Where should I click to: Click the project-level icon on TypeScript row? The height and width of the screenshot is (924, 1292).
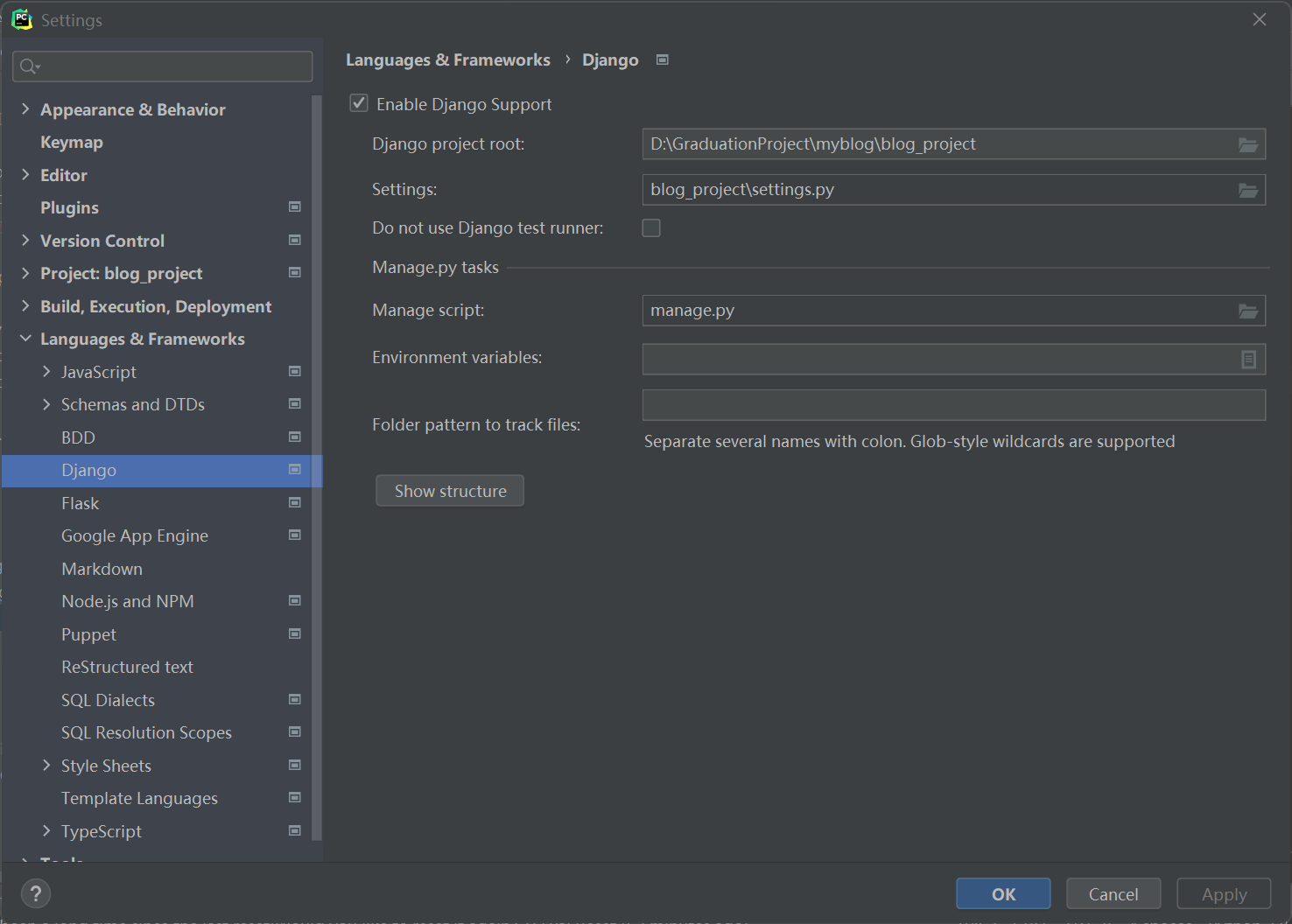295,830
